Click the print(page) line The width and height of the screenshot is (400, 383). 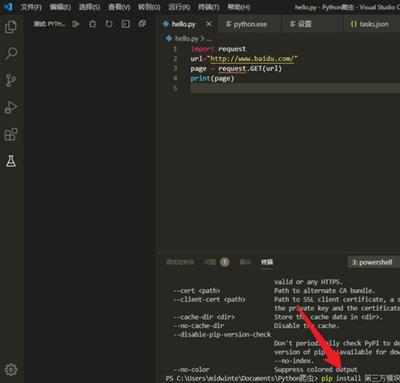click(212, 79)
